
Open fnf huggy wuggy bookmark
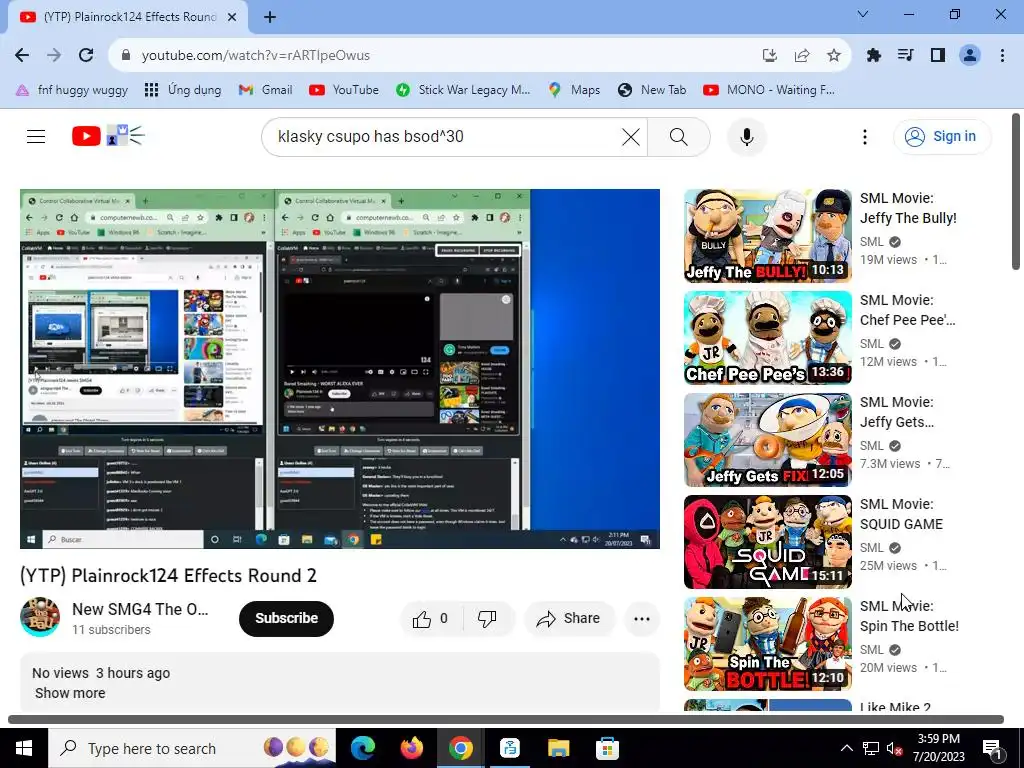[x=72, y=89]
